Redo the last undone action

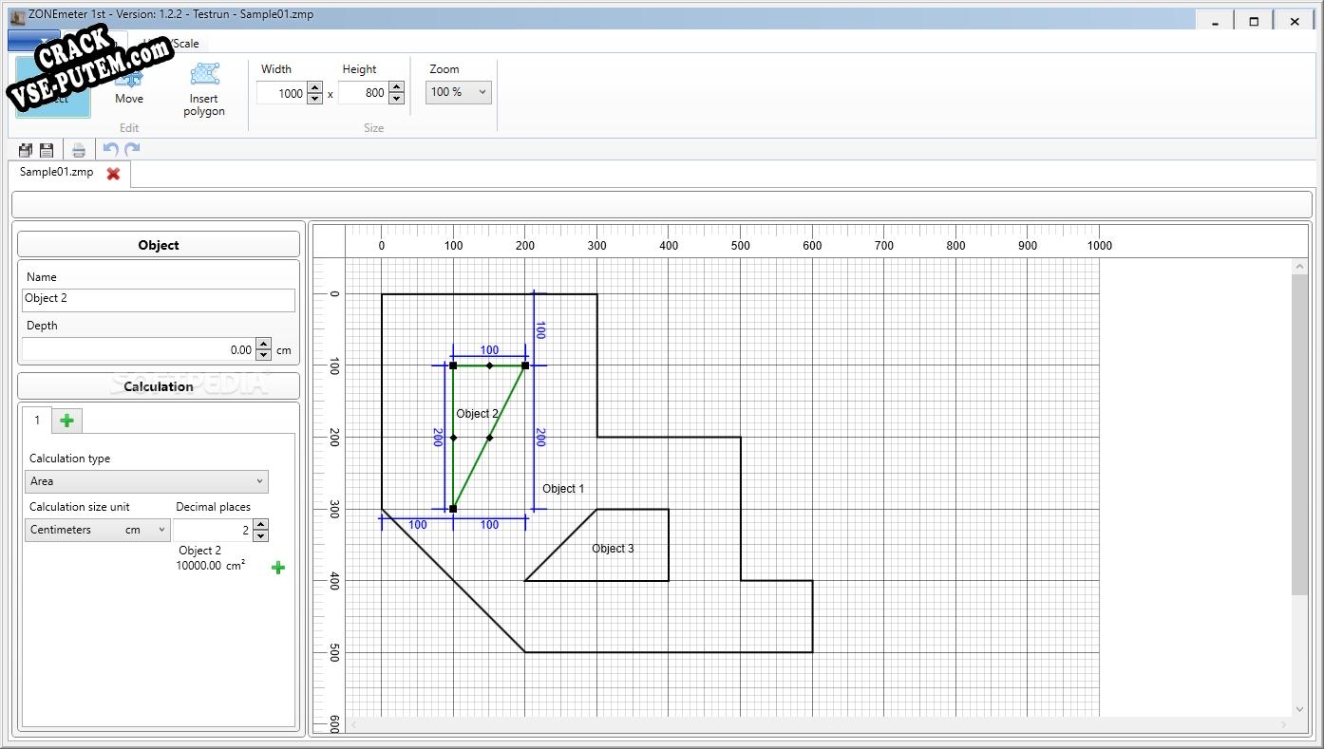tap(132, 150)
